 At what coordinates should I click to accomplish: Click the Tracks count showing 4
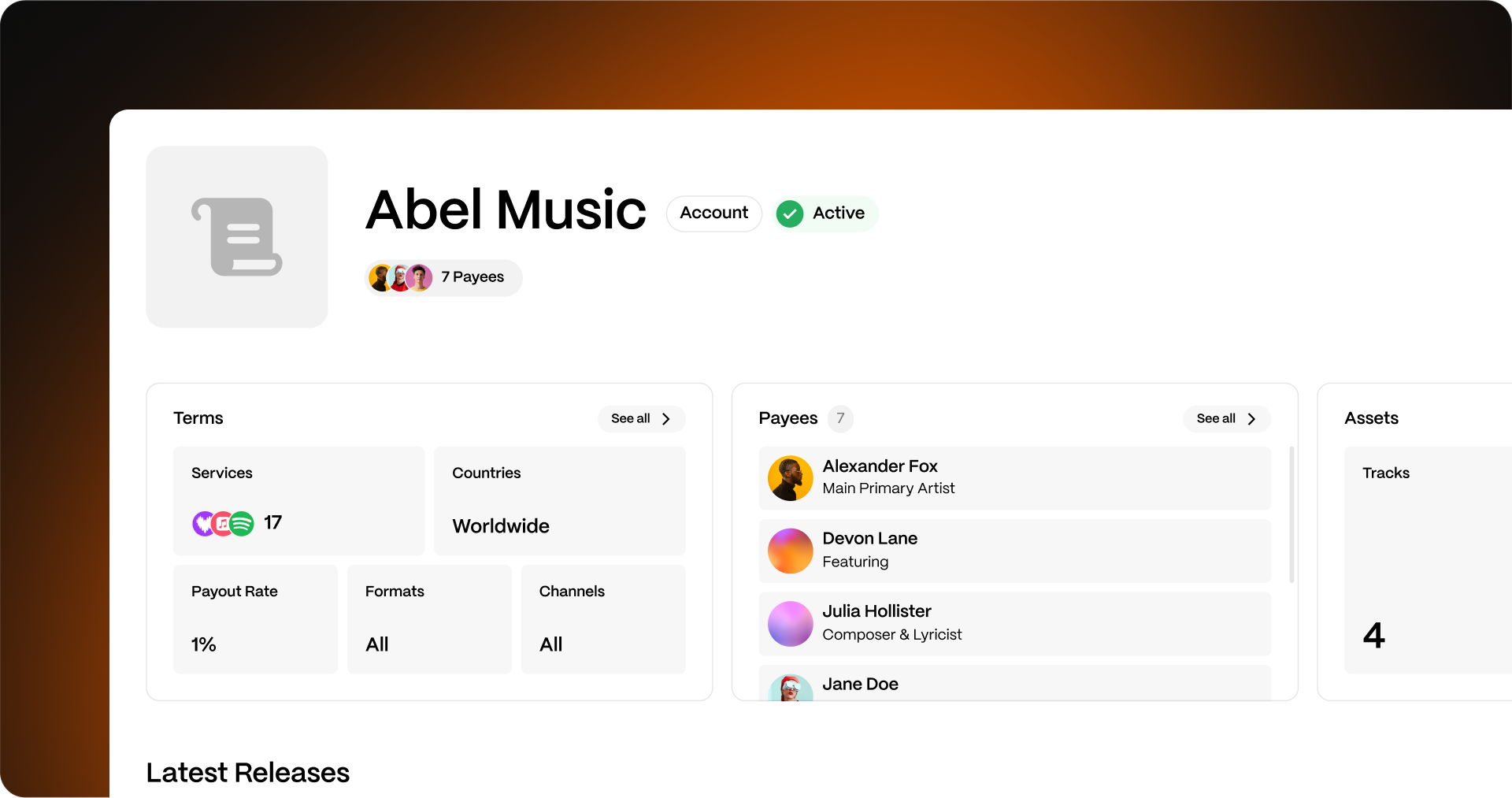pos(1373,635)
